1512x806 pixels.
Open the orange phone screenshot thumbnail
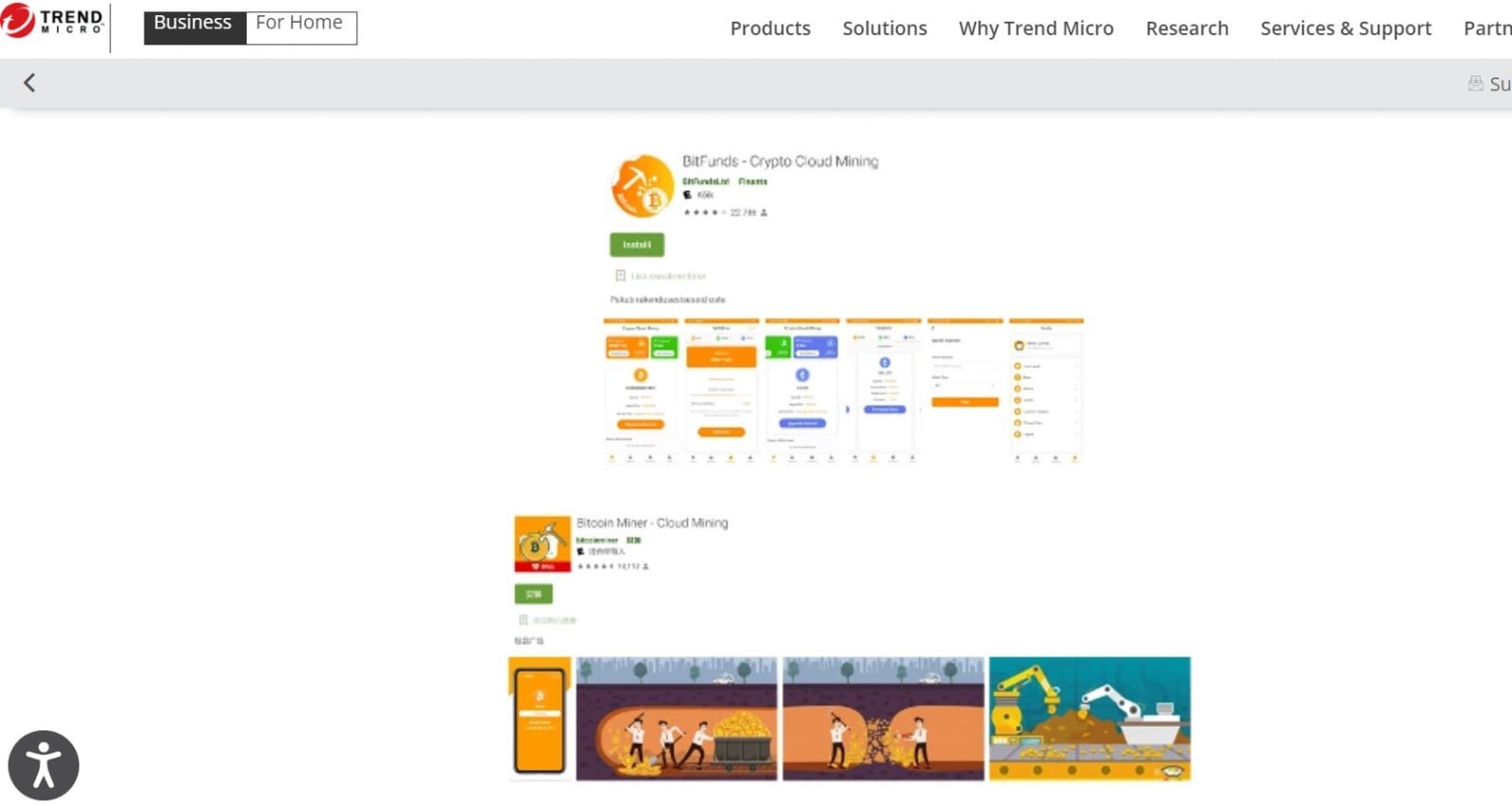click(x=540, y=719)
